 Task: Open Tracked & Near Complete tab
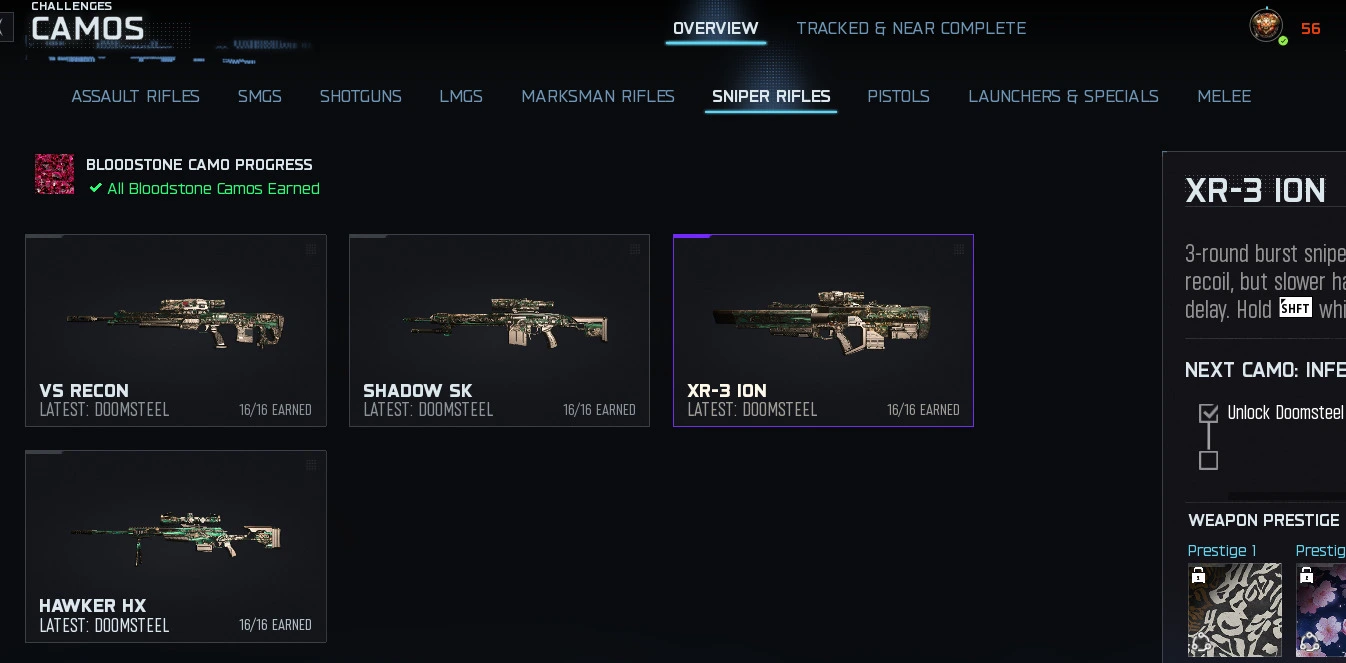click(x=911, y=28)
